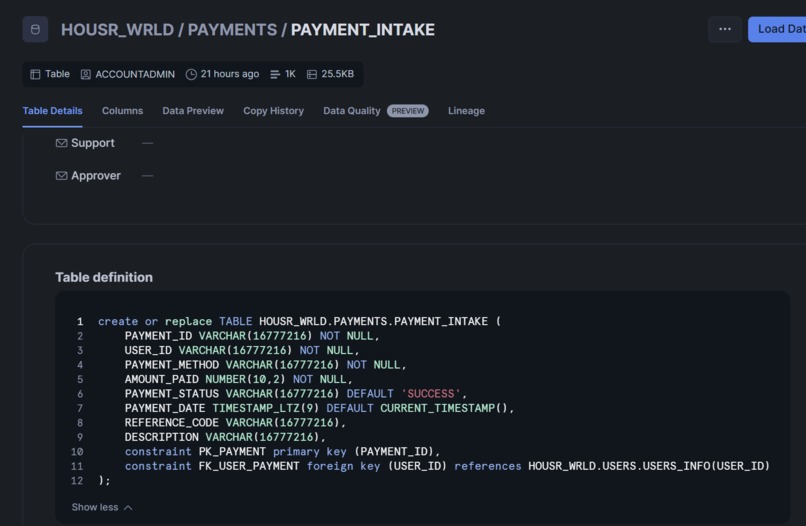
Task: Open the Copy History tab
Action: (x=273, y=111)
